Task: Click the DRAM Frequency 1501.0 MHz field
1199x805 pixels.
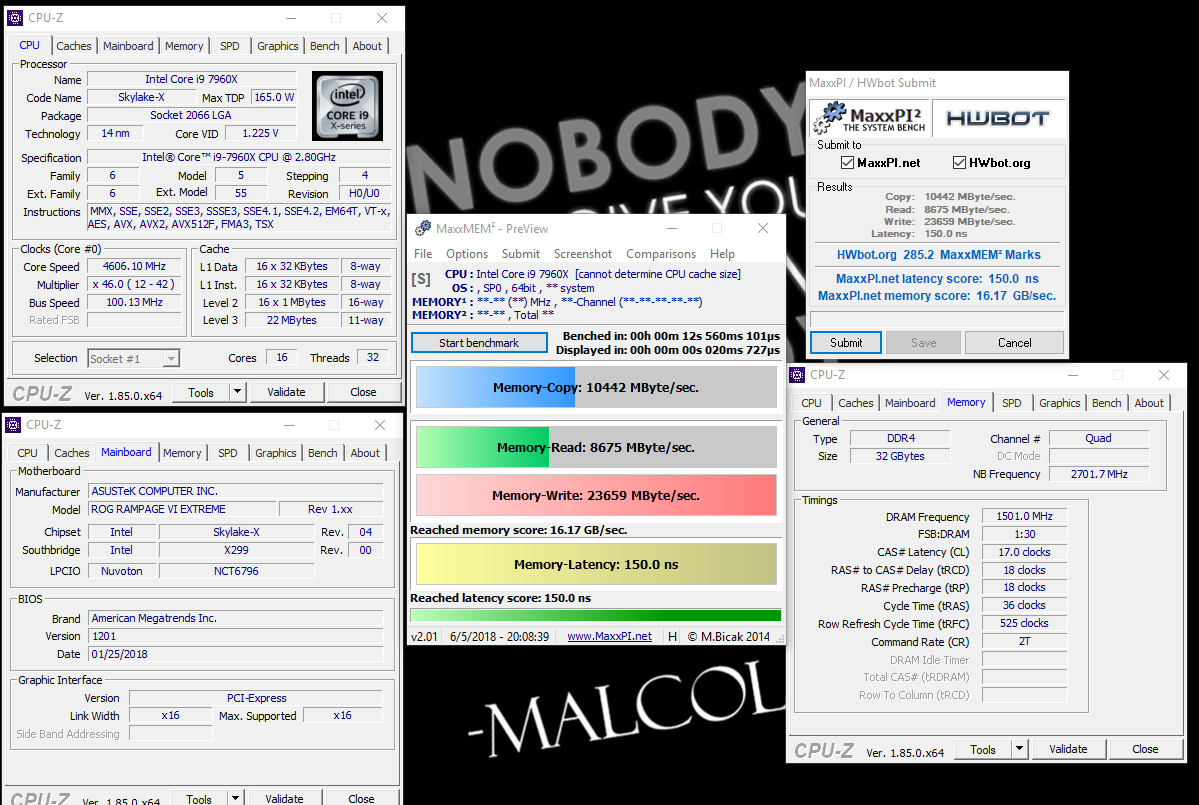Action: 1024,516
